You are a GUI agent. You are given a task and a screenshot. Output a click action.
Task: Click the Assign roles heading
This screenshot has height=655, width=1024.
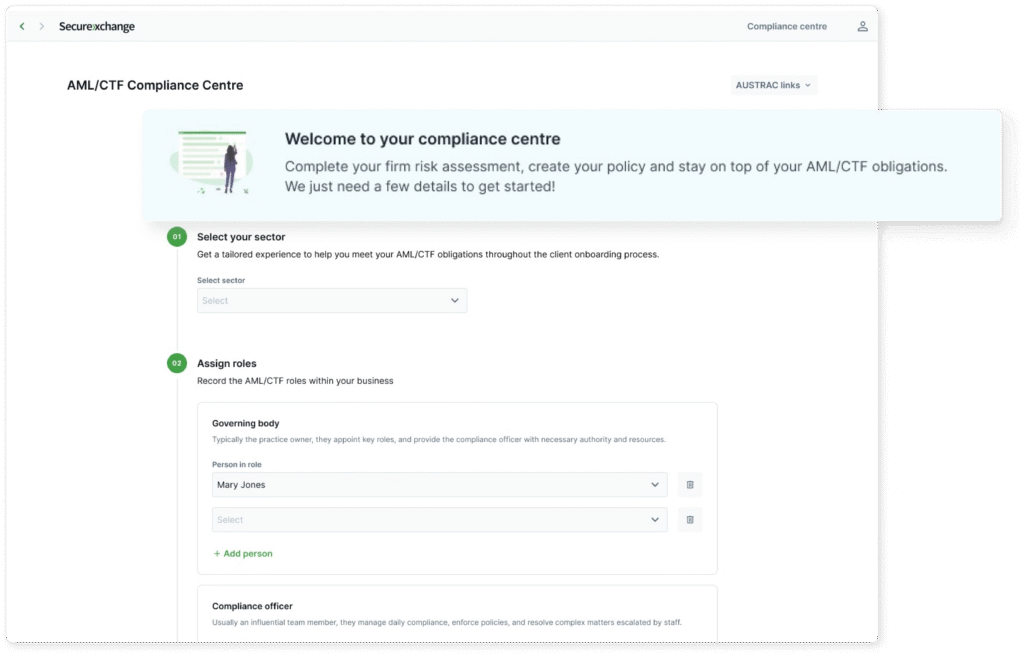(227, 363)
